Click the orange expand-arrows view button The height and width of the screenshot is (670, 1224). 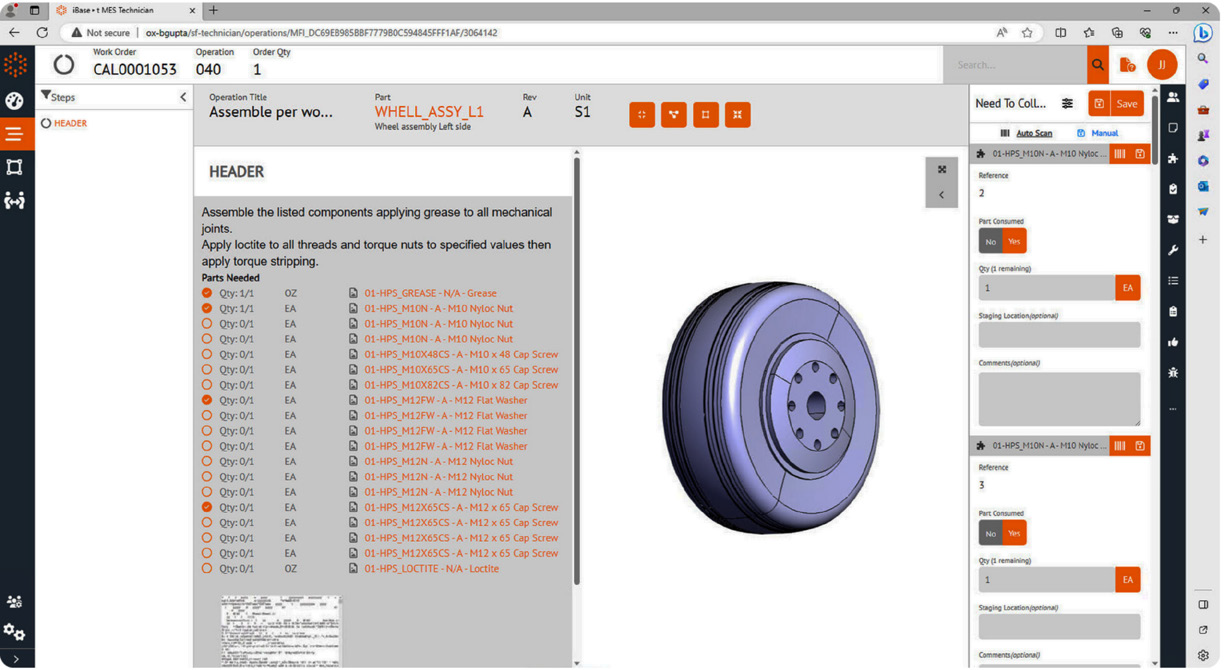[738, 115]
